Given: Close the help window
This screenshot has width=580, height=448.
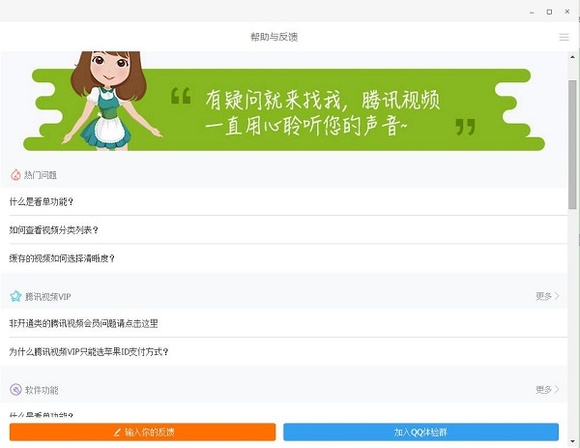Looking at the screenshot, I should click(567, 12).
